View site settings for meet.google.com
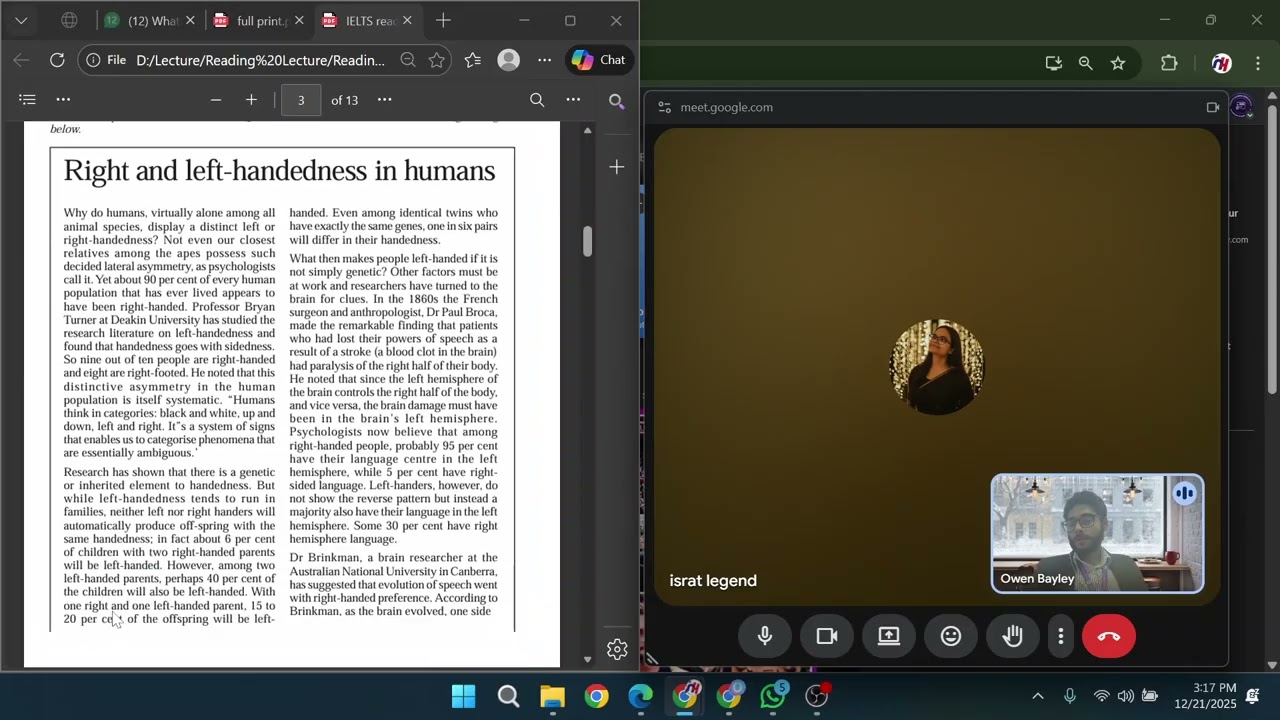Image resolution: width=1280 pixels, height=720 pixels. pyautogui.click(x=664, y=107)
